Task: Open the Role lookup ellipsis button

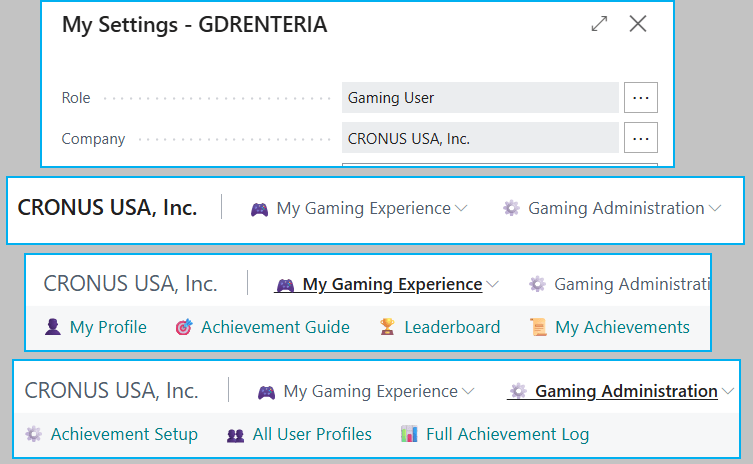Action: click(641, 98)
